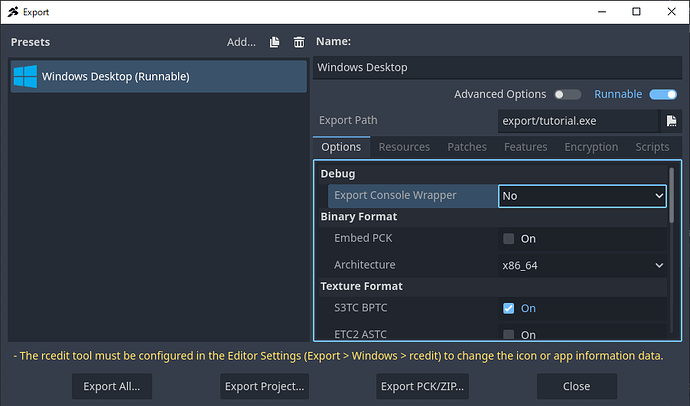
Task: Uncheck the S3TC BPTC checkbox
Action: (509, 308)
